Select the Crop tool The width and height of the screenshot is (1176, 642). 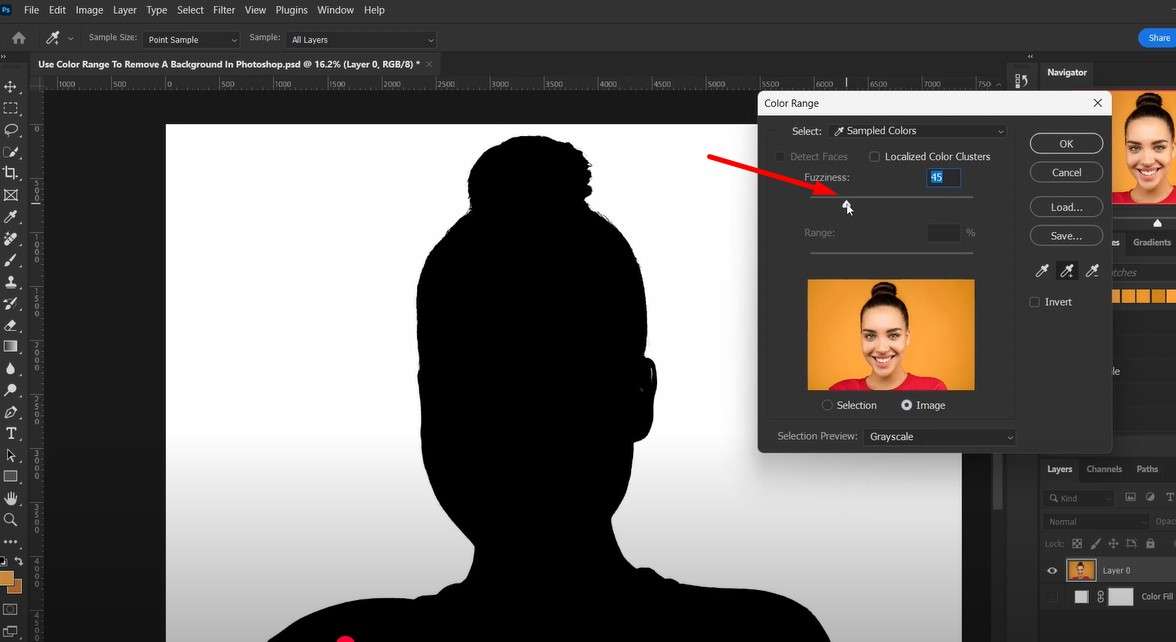(10, 173)
